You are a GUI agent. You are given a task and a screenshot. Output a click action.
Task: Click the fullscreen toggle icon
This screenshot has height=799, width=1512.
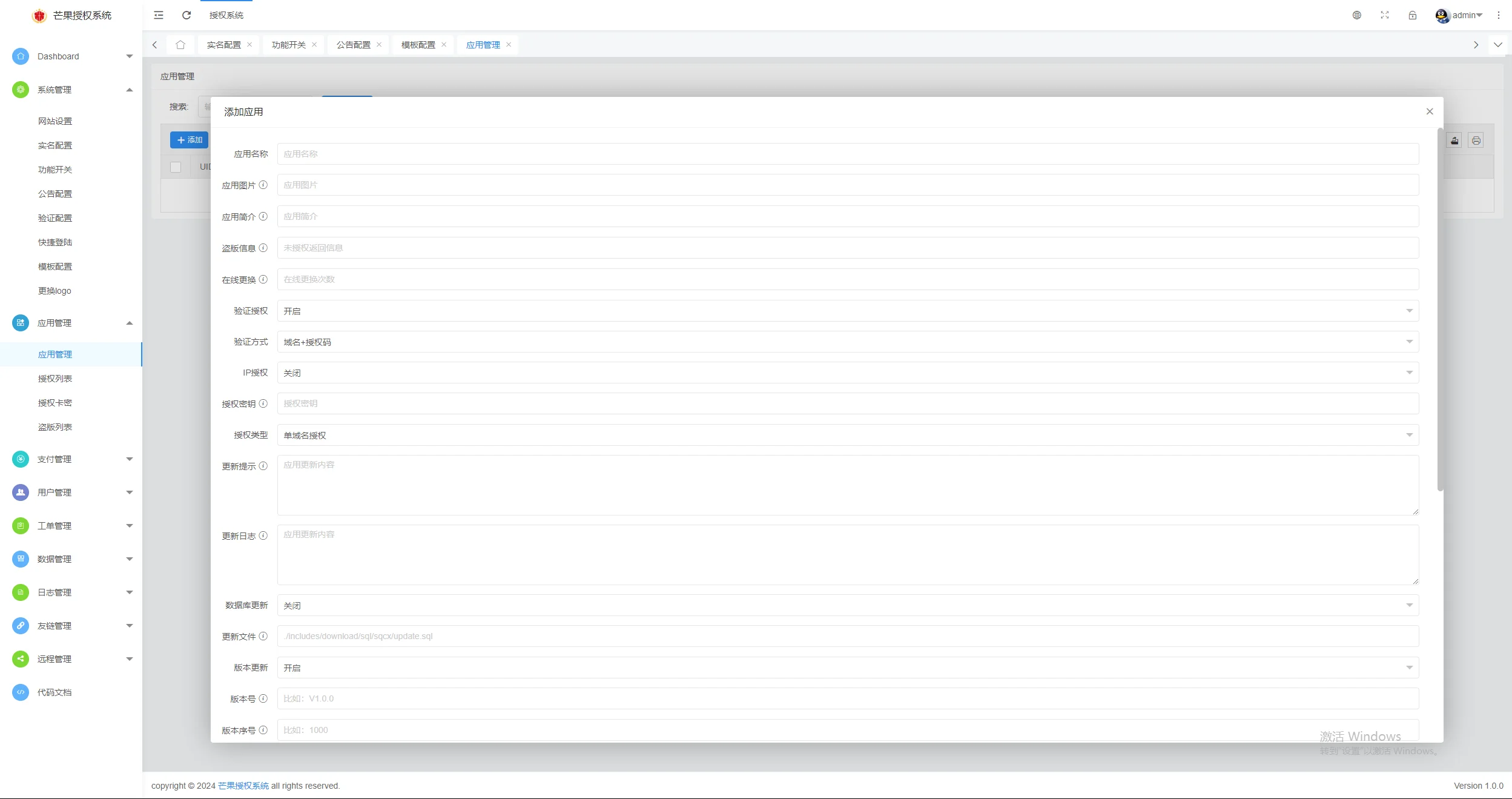[x=1385, y=15]
